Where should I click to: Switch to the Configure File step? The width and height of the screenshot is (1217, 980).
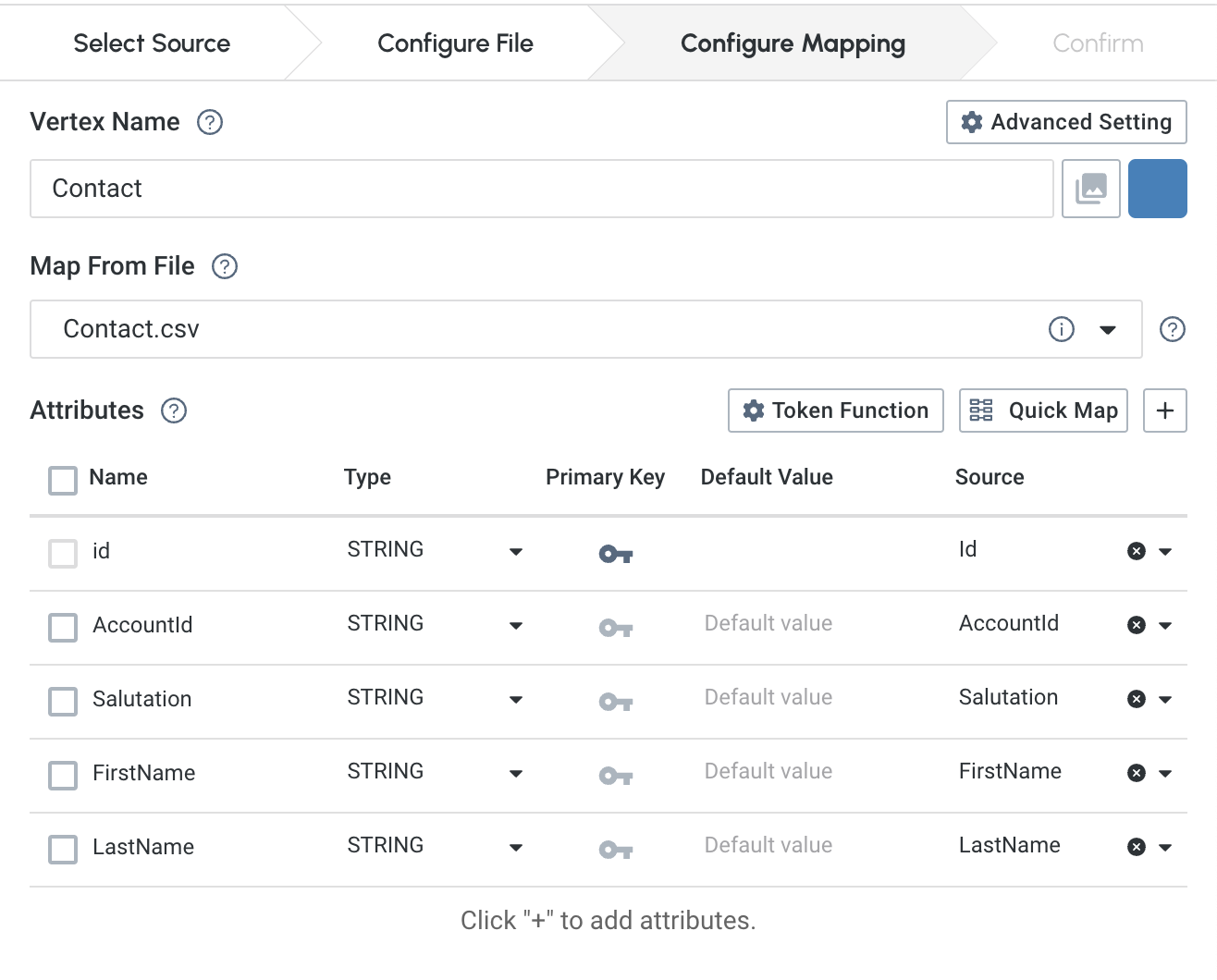click(455, 43)
